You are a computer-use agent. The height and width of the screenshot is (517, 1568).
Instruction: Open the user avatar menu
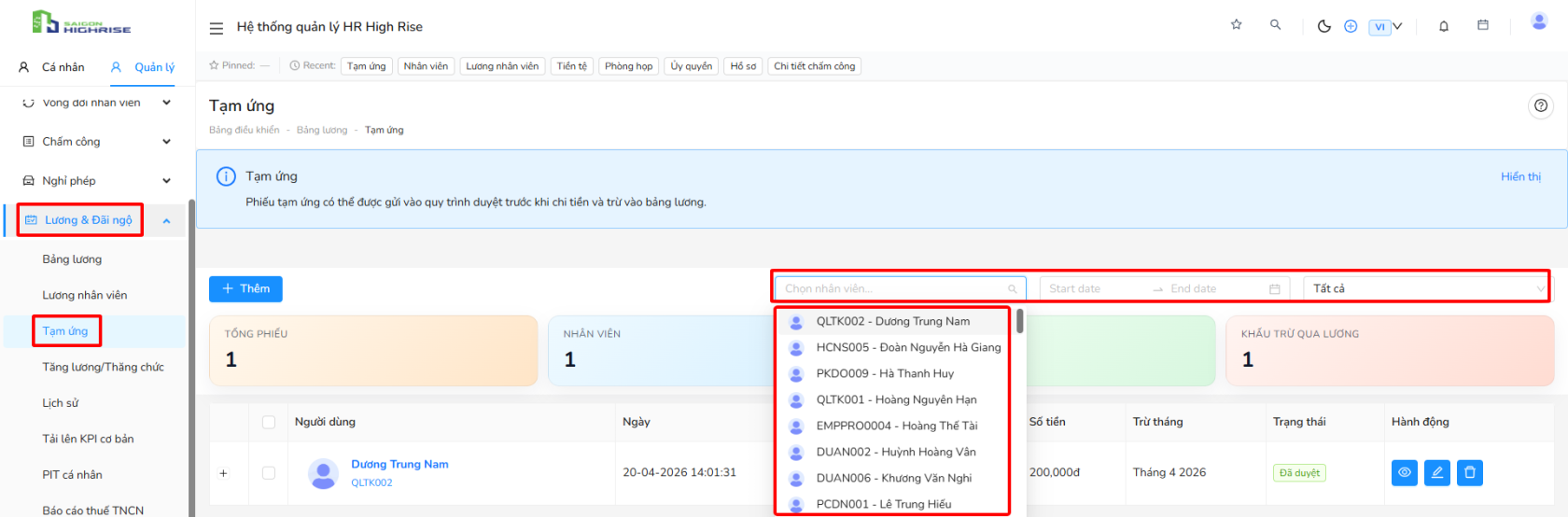coord(1539,21)
